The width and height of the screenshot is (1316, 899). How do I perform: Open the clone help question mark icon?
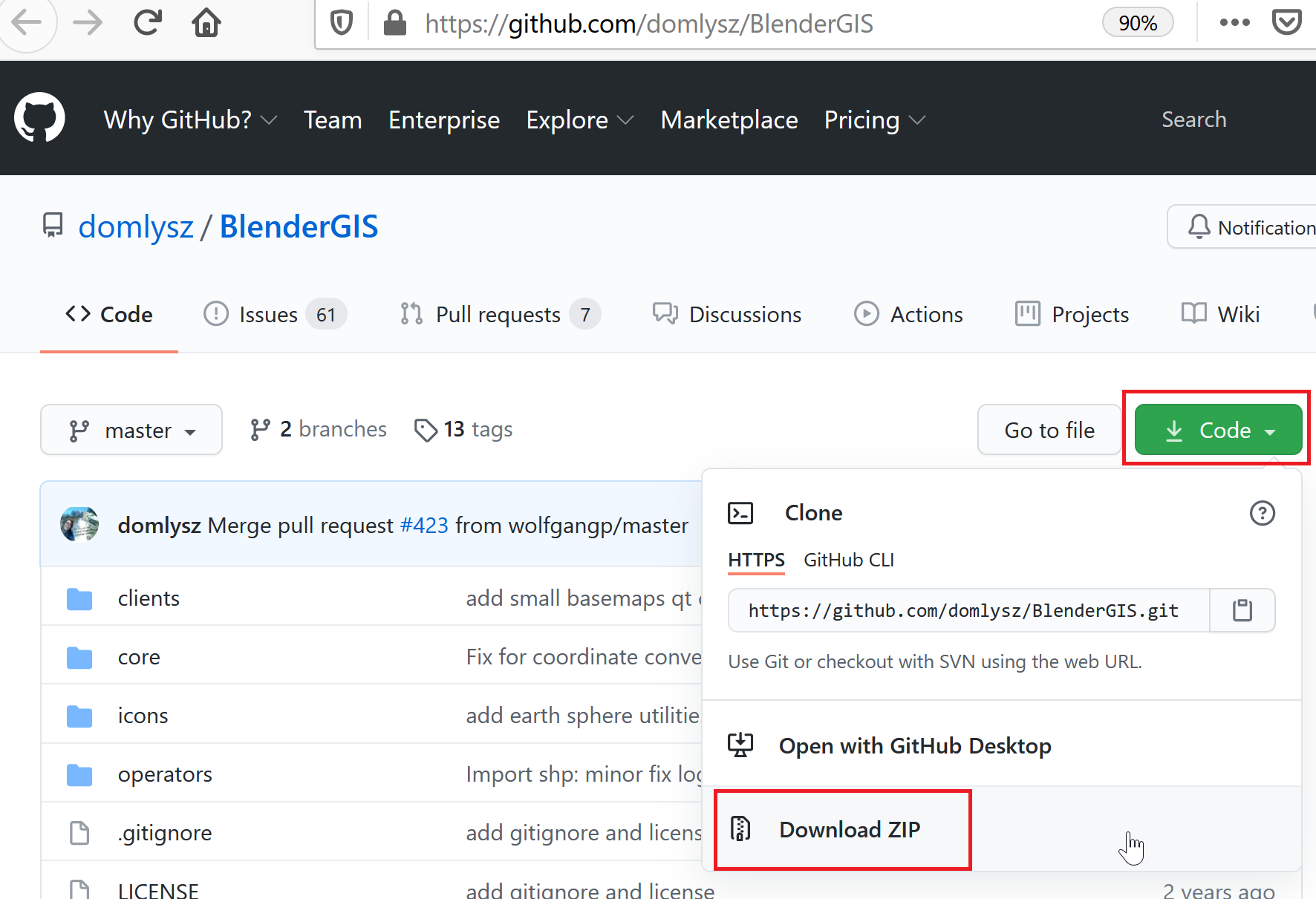click(x=1263, y=513)
